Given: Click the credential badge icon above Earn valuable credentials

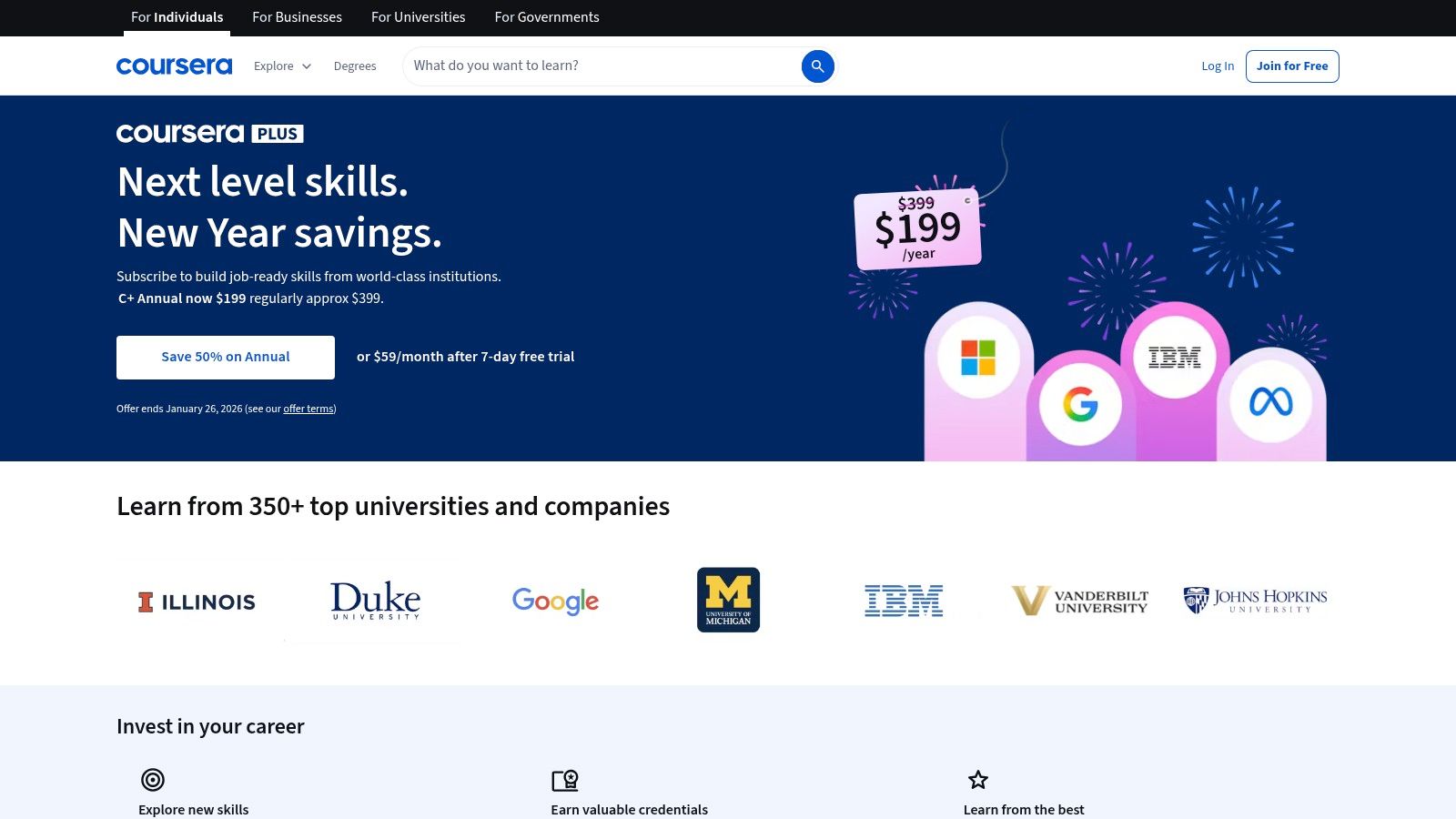Looking at the screenshot, I should point(565,780).
